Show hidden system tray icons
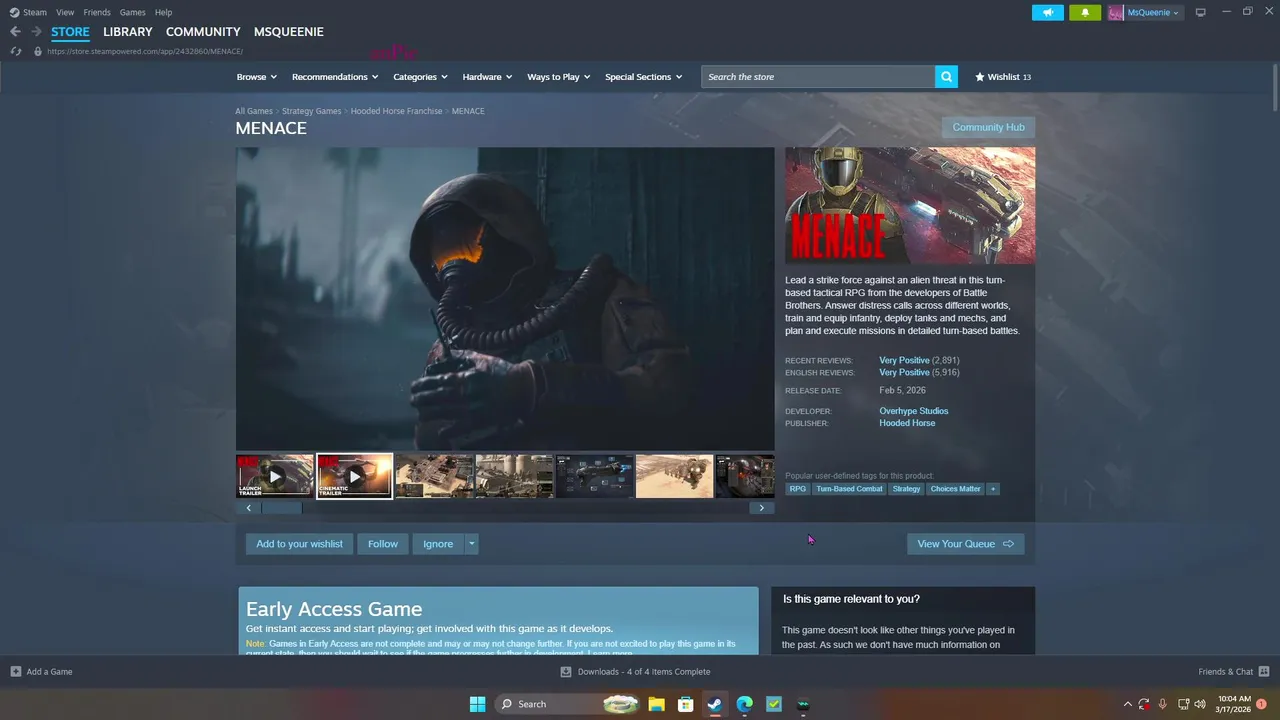The width and height of the screenshot is (1280, 720). click(x=1128, y=704)
